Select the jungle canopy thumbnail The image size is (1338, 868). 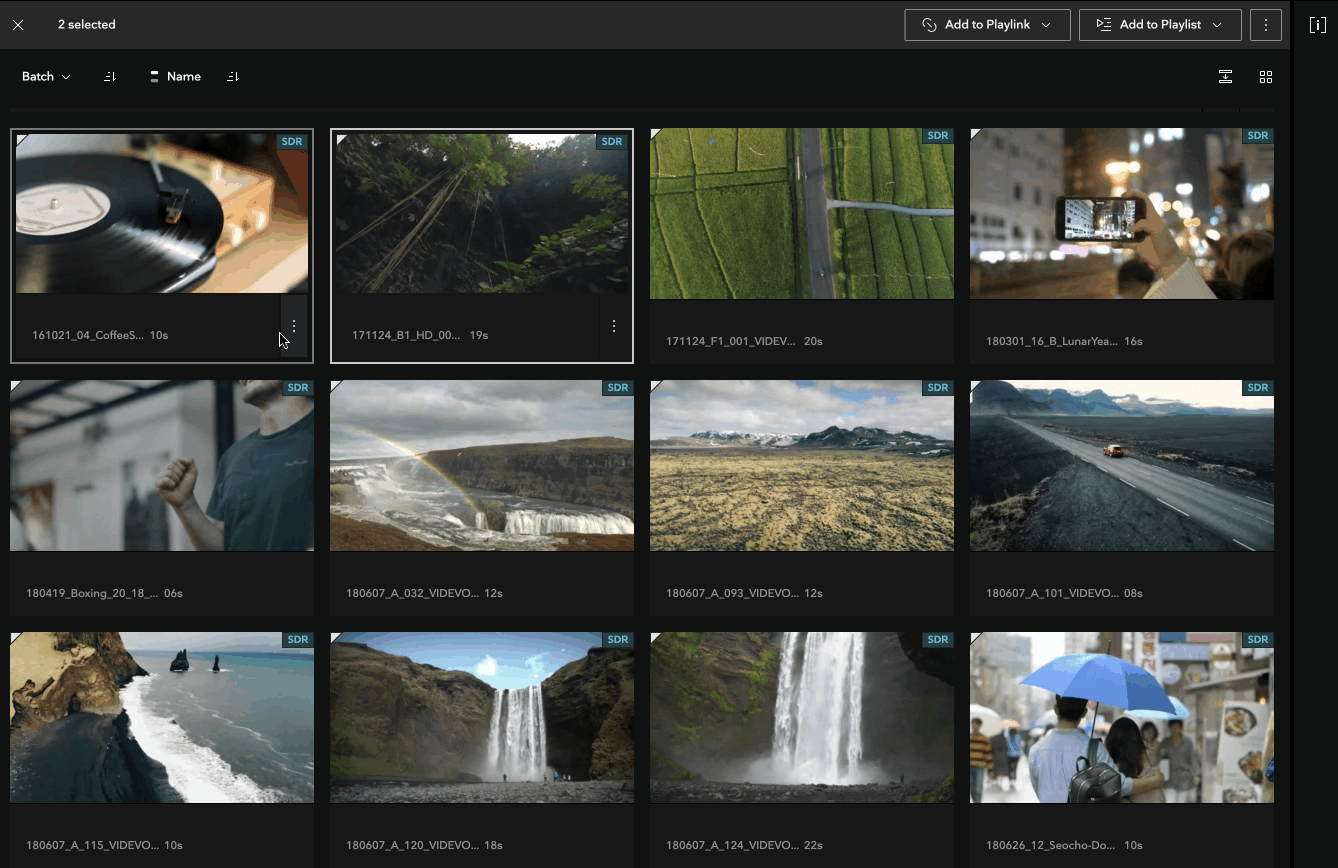[x=482, y=214]
